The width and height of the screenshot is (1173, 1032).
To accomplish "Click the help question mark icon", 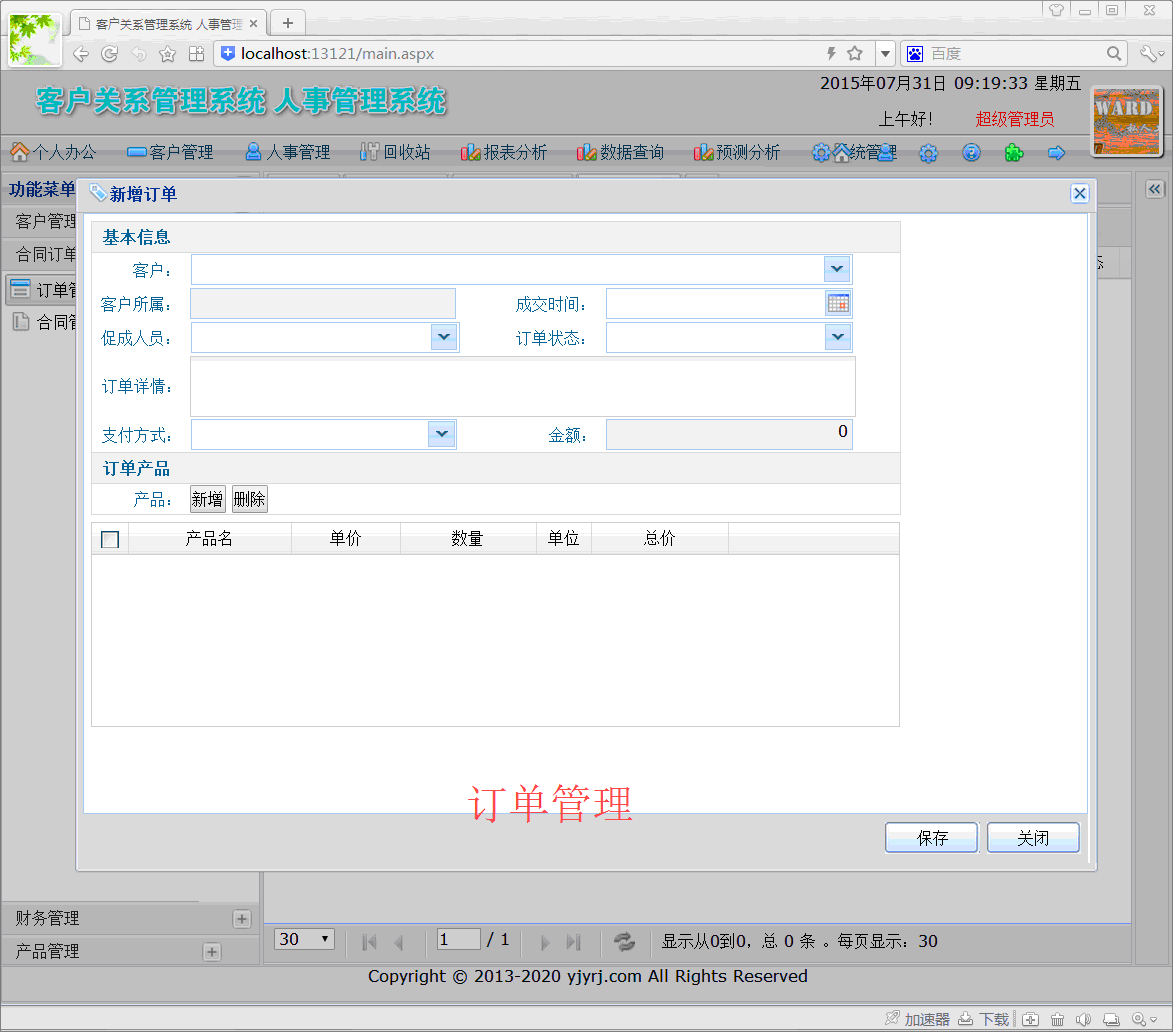I will pyautogui.click(x=971, y=153).
